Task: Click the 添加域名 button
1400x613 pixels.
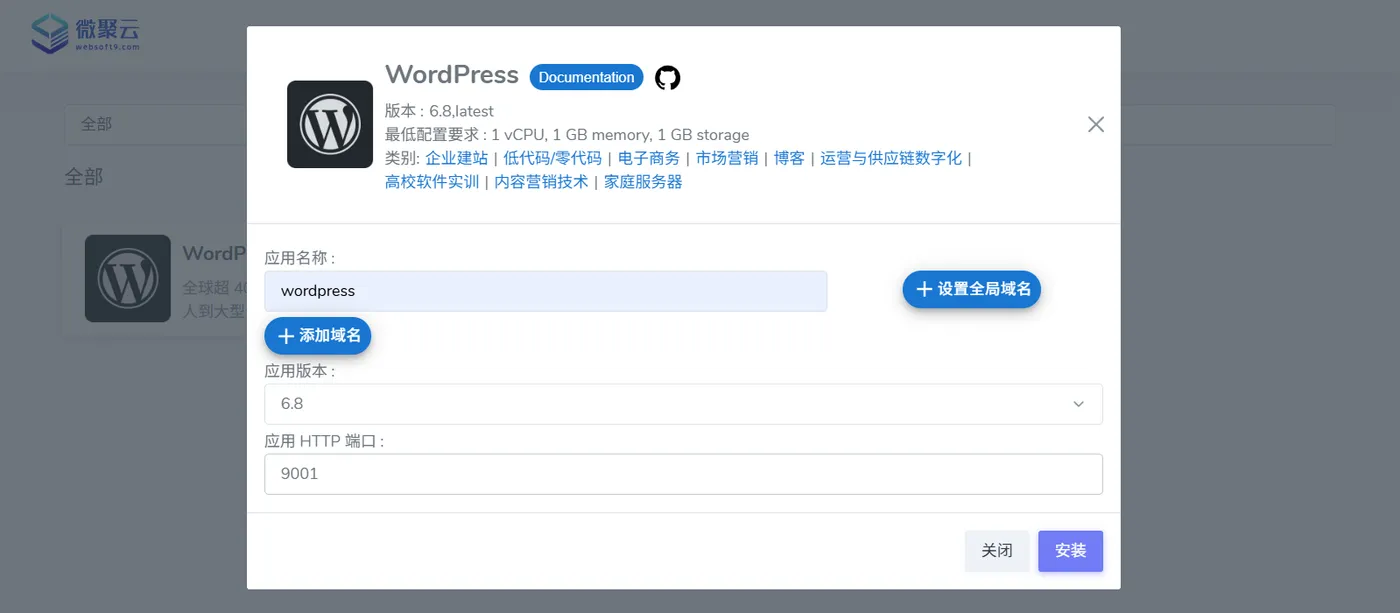Action: pos(318,335)
